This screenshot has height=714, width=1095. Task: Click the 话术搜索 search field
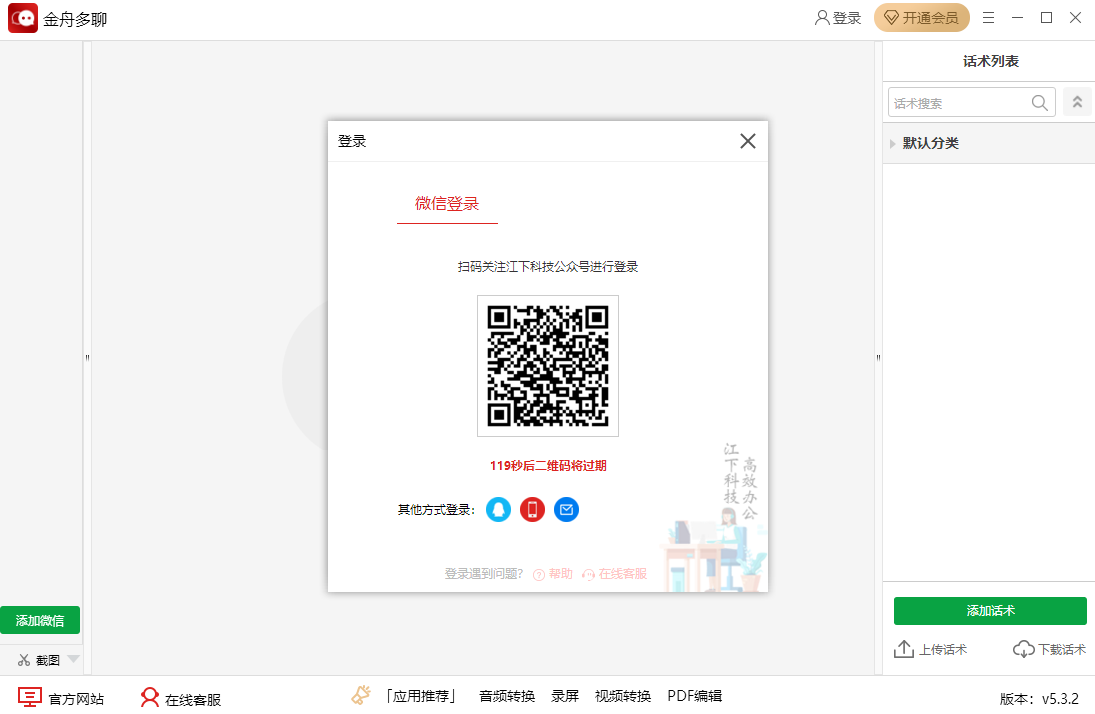[957, 103]
